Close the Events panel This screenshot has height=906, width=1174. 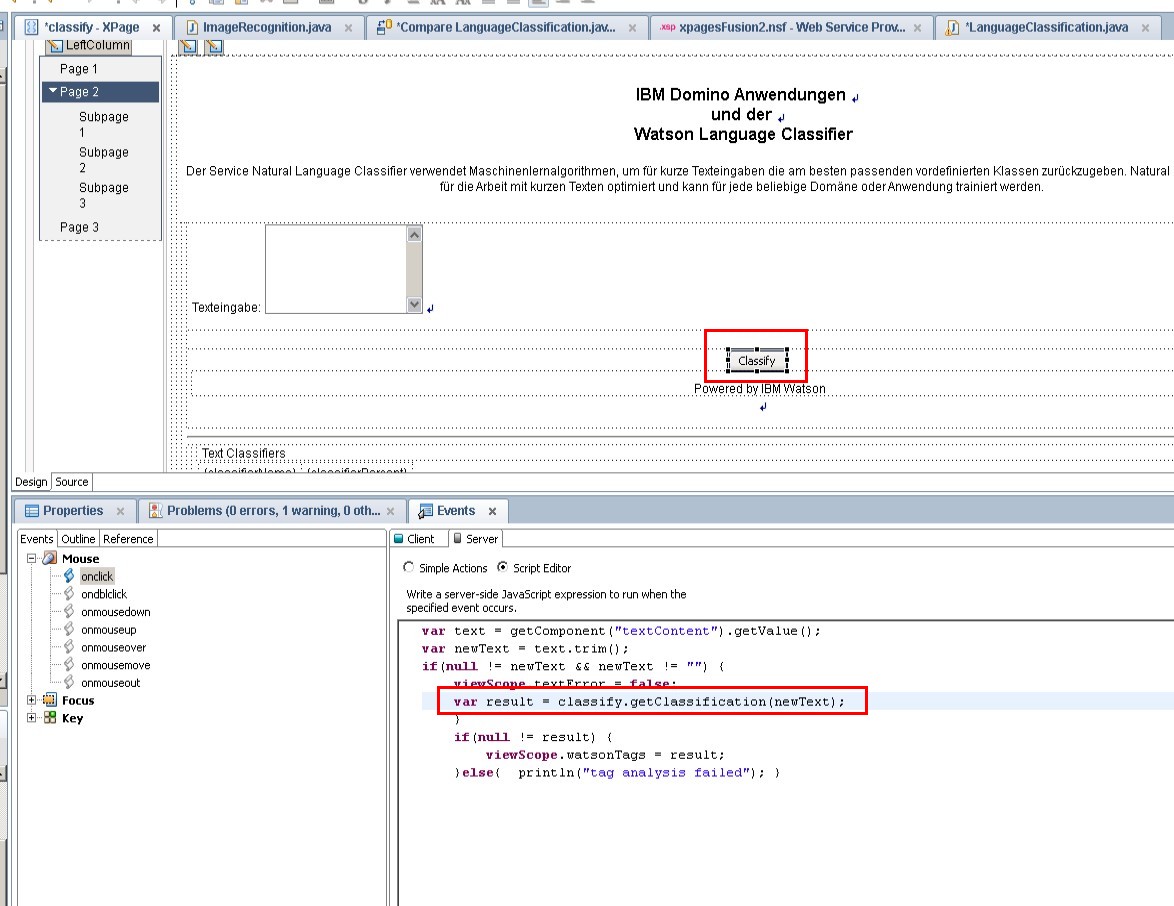(x=493, y=511)
